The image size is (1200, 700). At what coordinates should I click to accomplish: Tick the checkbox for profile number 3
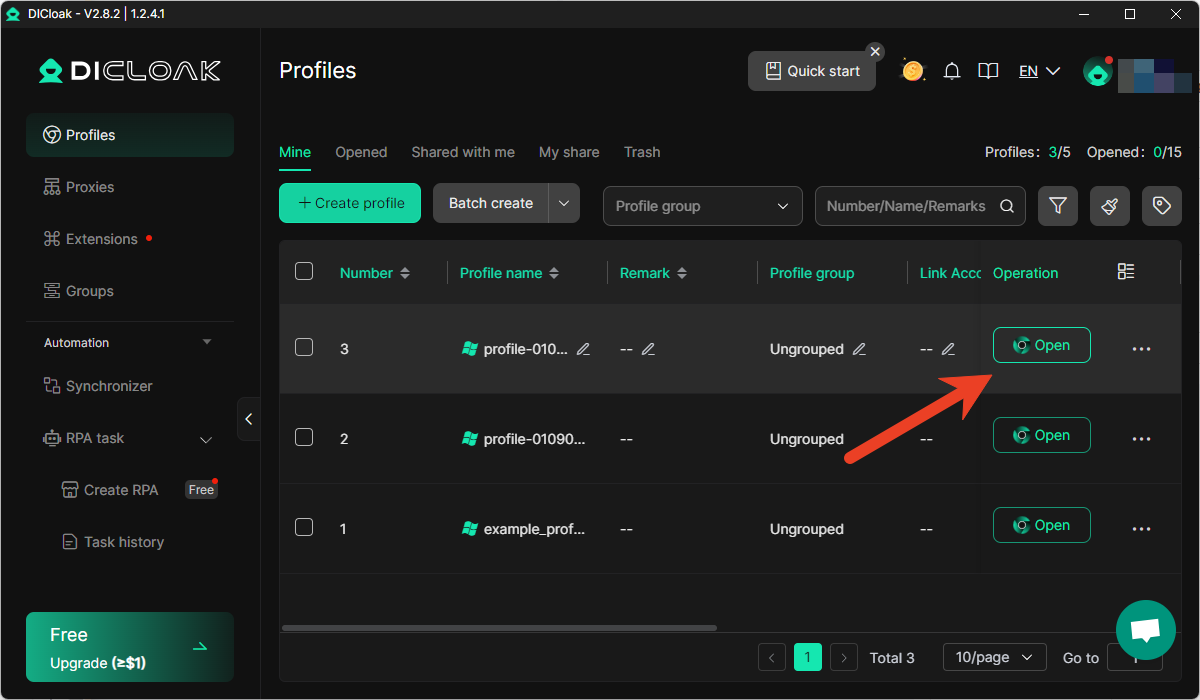[304, 347]
